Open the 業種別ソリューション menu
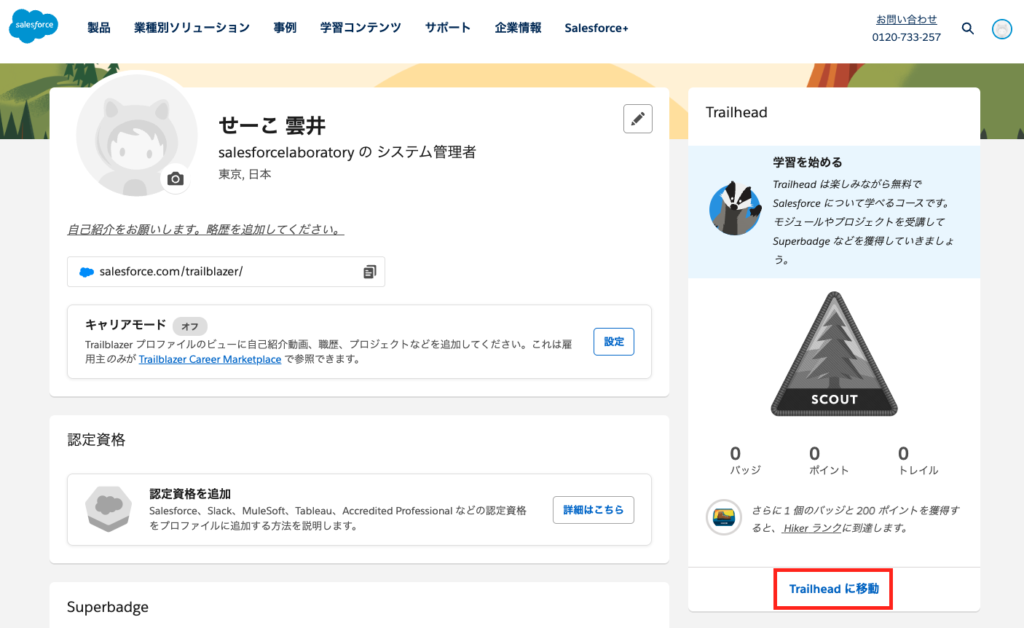This screenshot has width=1024, height=628. (x=191, y=27)
